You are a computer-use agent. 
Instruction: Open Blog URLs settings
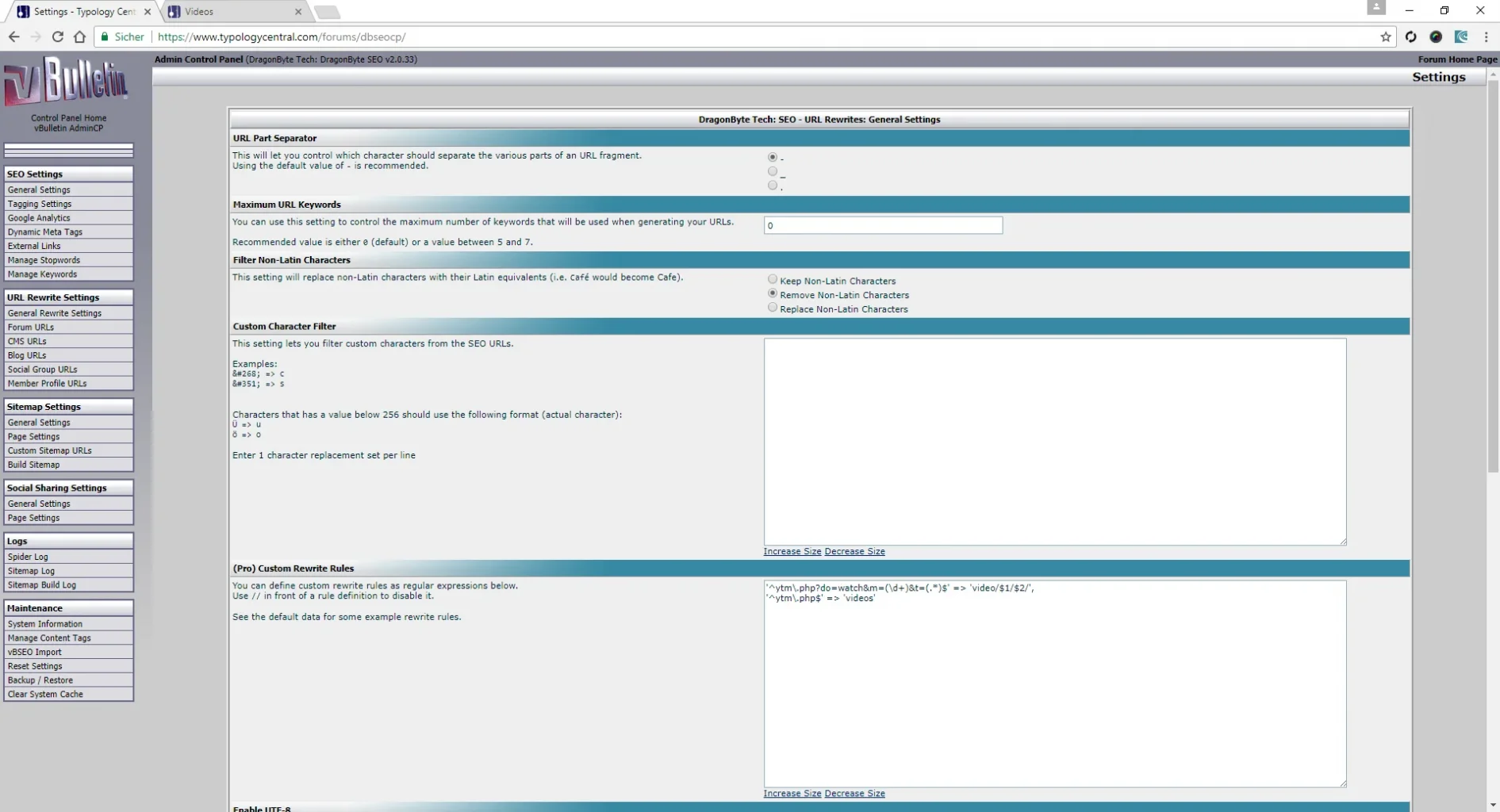click(68, 355)
